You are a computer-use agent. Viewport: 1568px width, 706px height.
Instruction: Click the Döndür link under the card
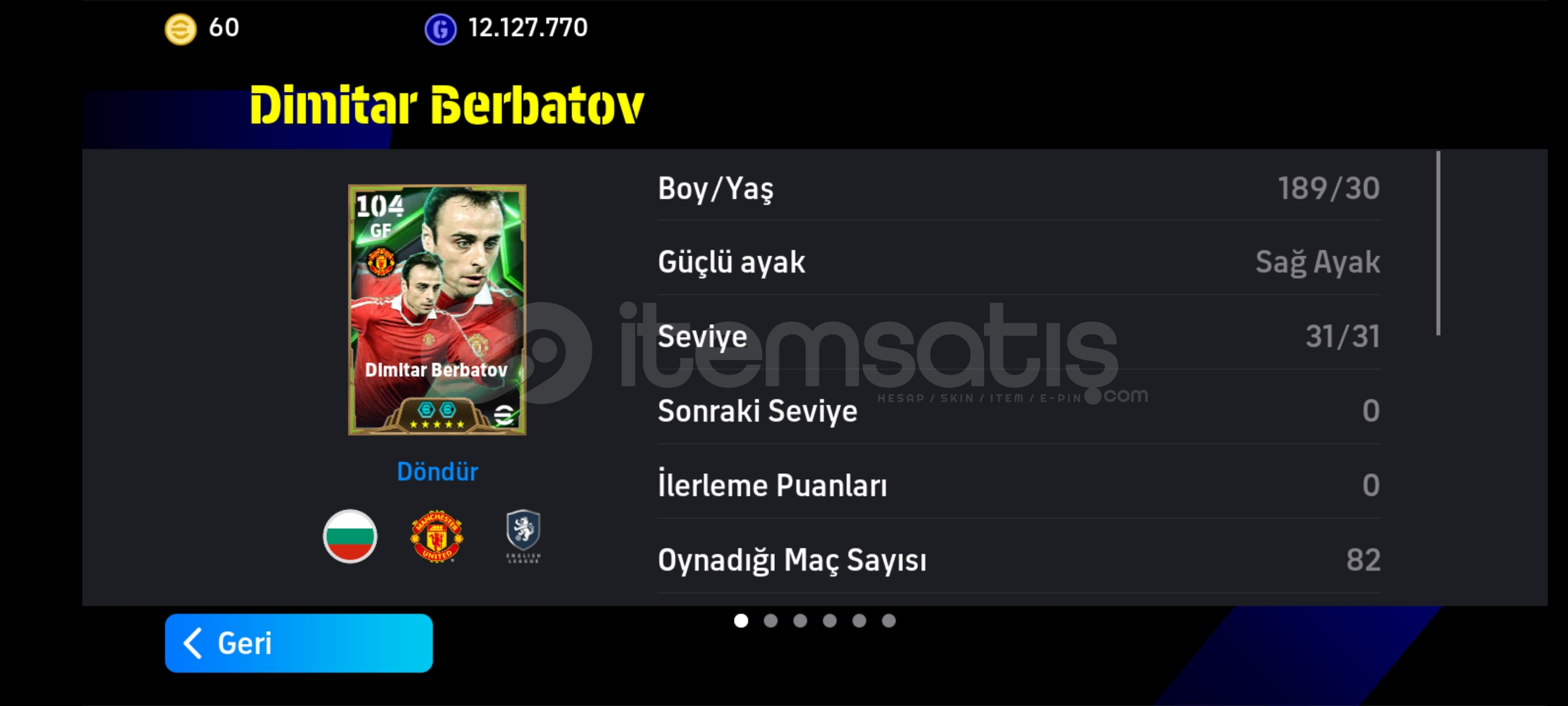coord(437,471)
